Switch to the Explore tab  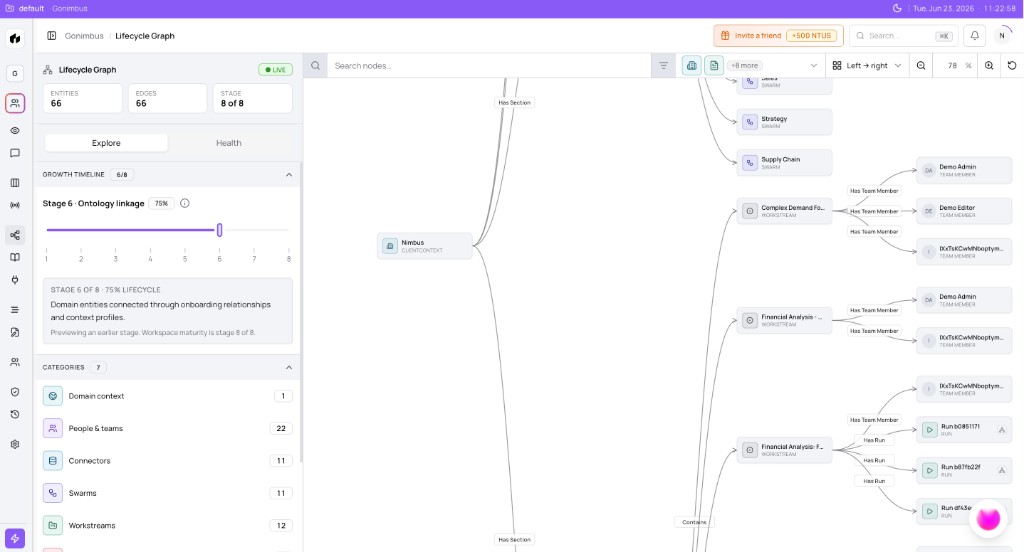point(106,143)
